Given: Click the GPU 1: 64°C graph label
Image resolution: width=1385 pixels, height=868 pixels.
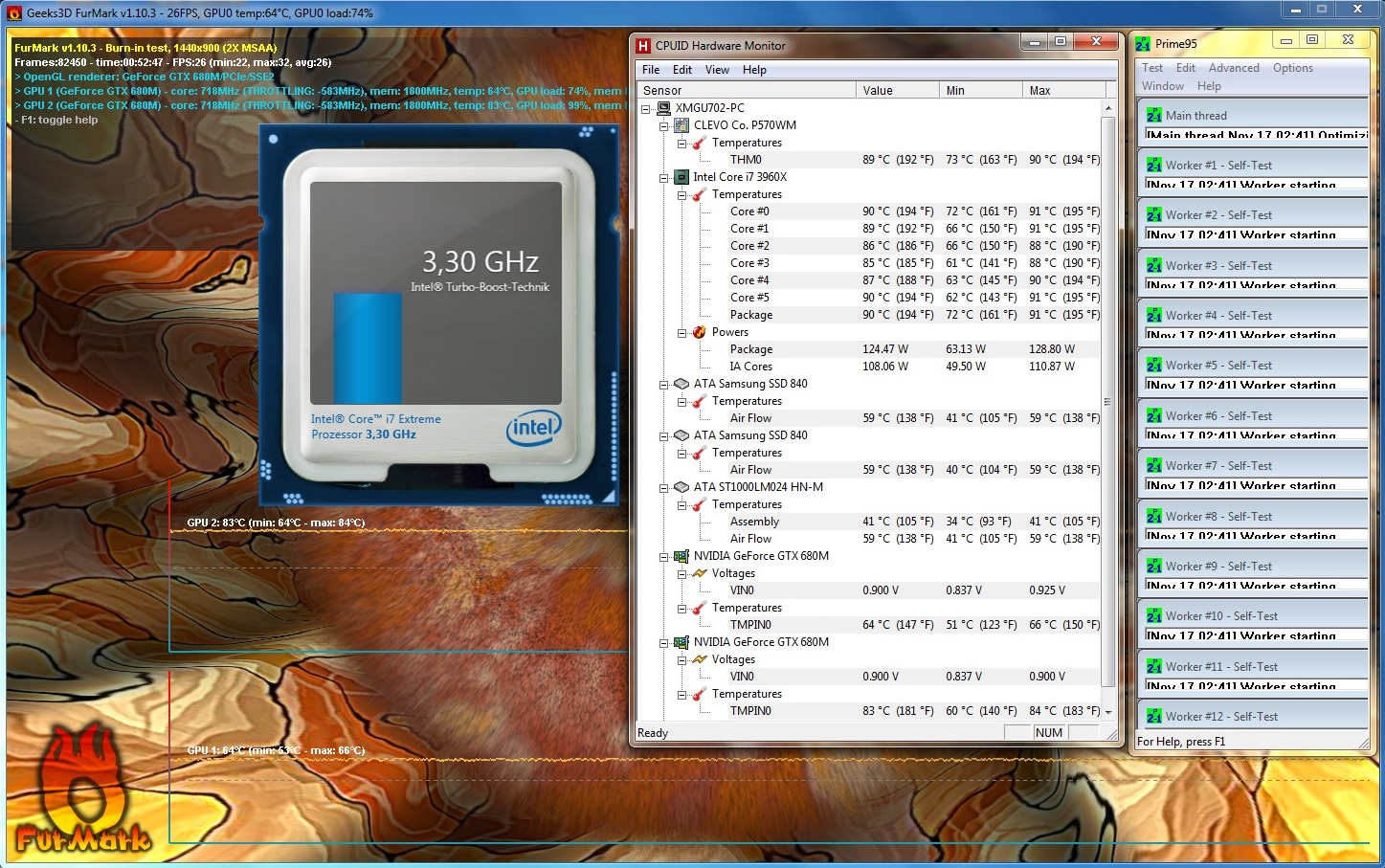Looking at the screenshot, I should 276,750.
